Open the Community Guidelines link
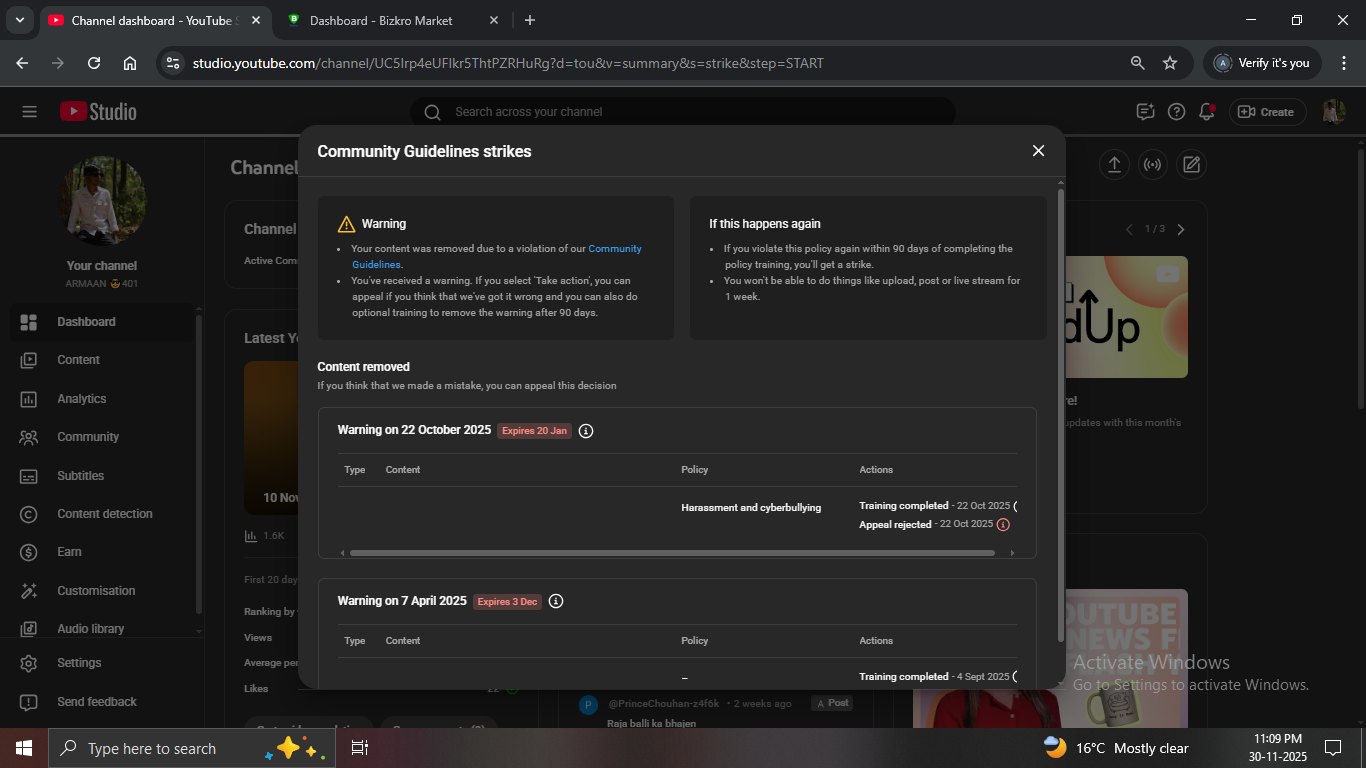This screenshot has width=1366, height=768. 614,249
